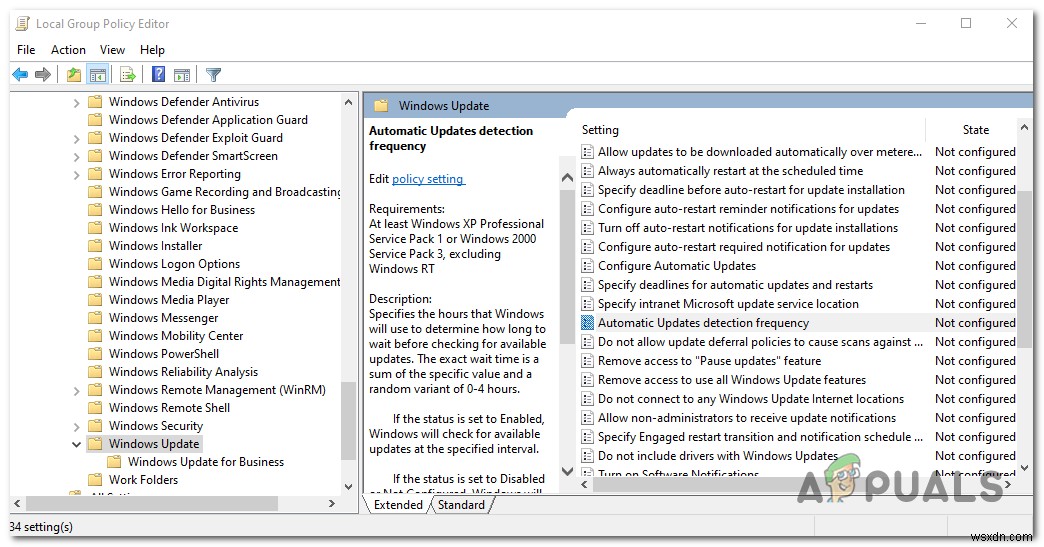Screen dimensions: 1044x547
Task: Select Do not connect to Windows Update Internet locations
Action: (x=750, y=399)
